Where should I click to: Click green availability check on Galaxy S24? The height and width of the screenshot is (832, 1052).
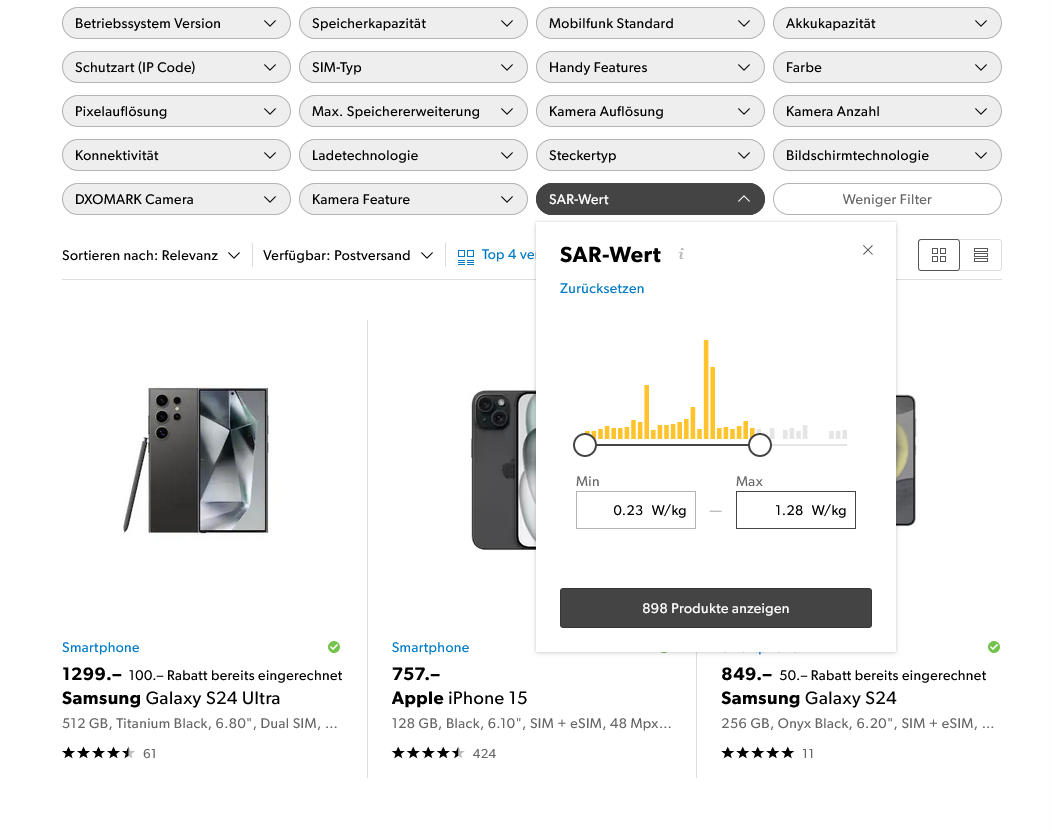(994, 647)
